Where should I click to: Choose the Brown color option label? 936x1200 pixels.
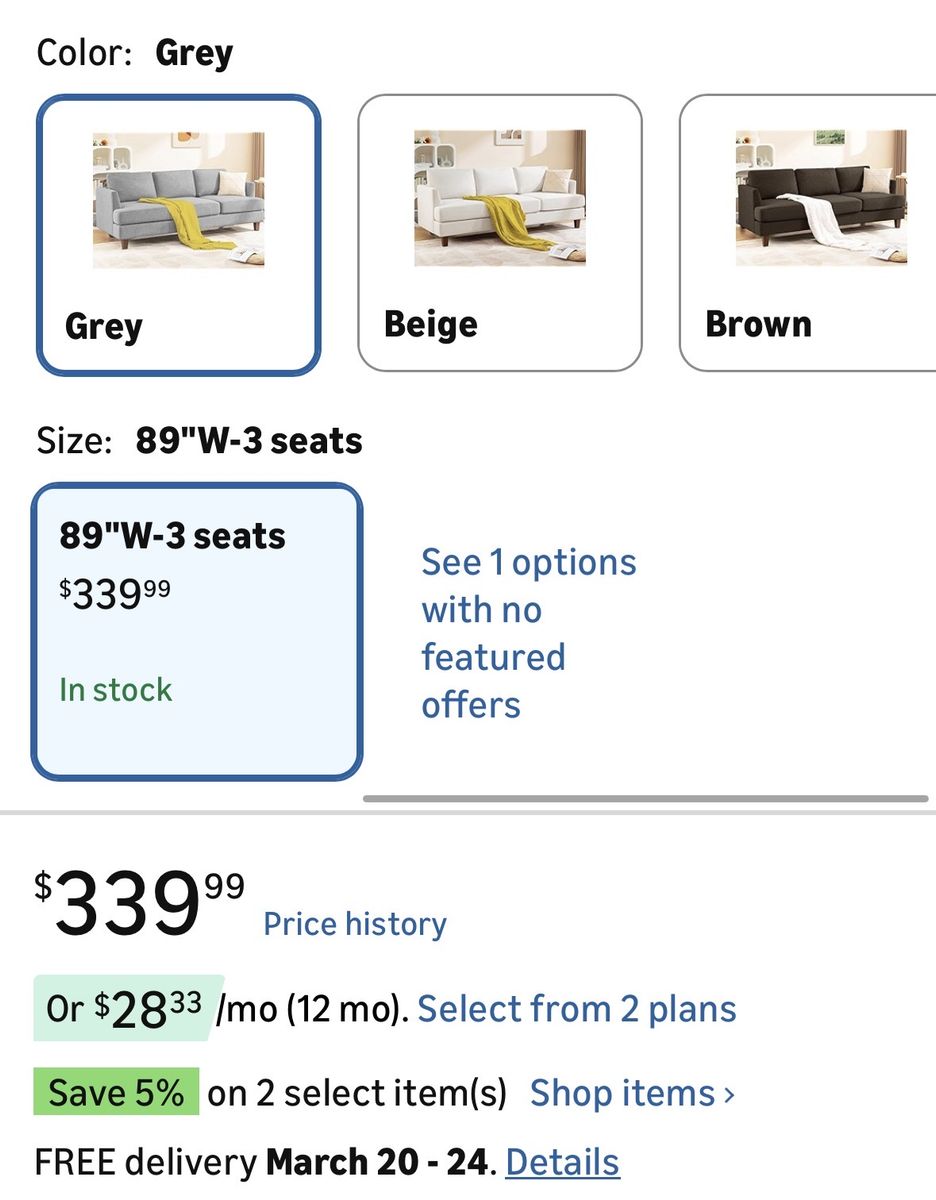click(758, 324)
